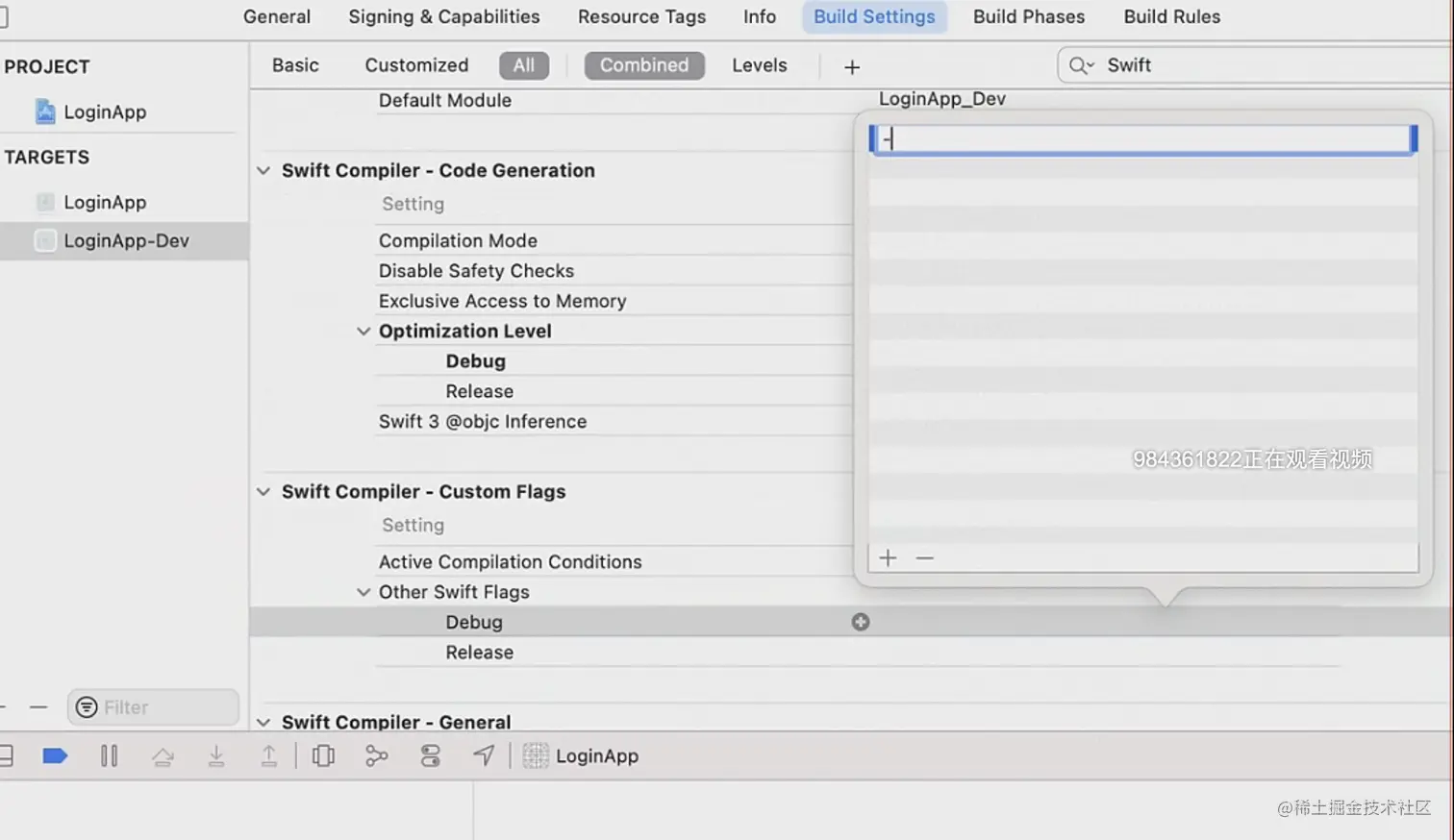Screen dimensions: 1454x840
Task: Collapse the Optimization Level setting
Action: 363,332
